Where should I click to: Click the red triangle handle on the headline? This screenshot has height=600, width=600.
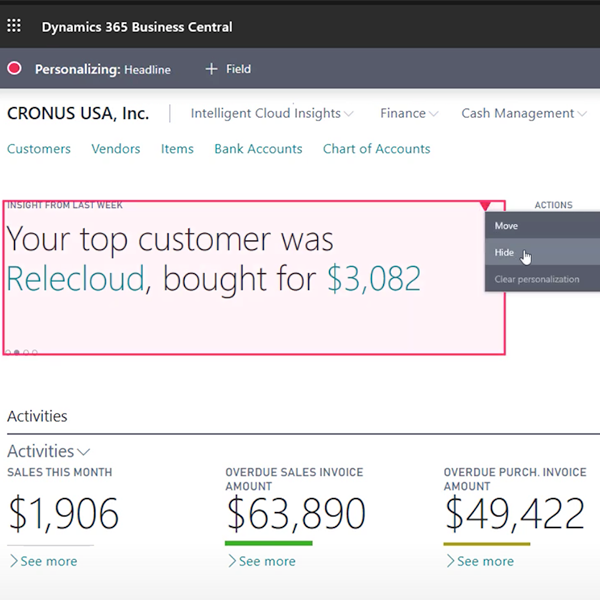click(485, 206)
